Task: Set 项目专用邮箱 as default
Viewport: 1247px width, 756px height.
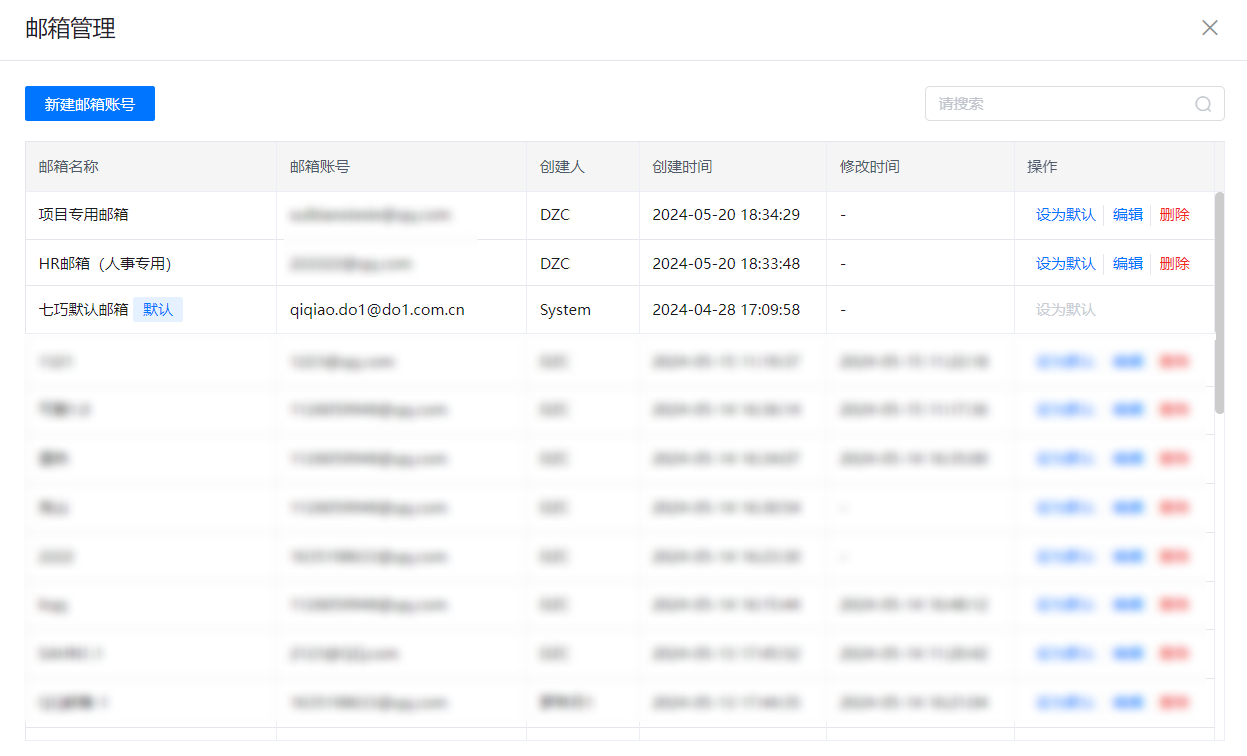Action: pos(1065,215)
